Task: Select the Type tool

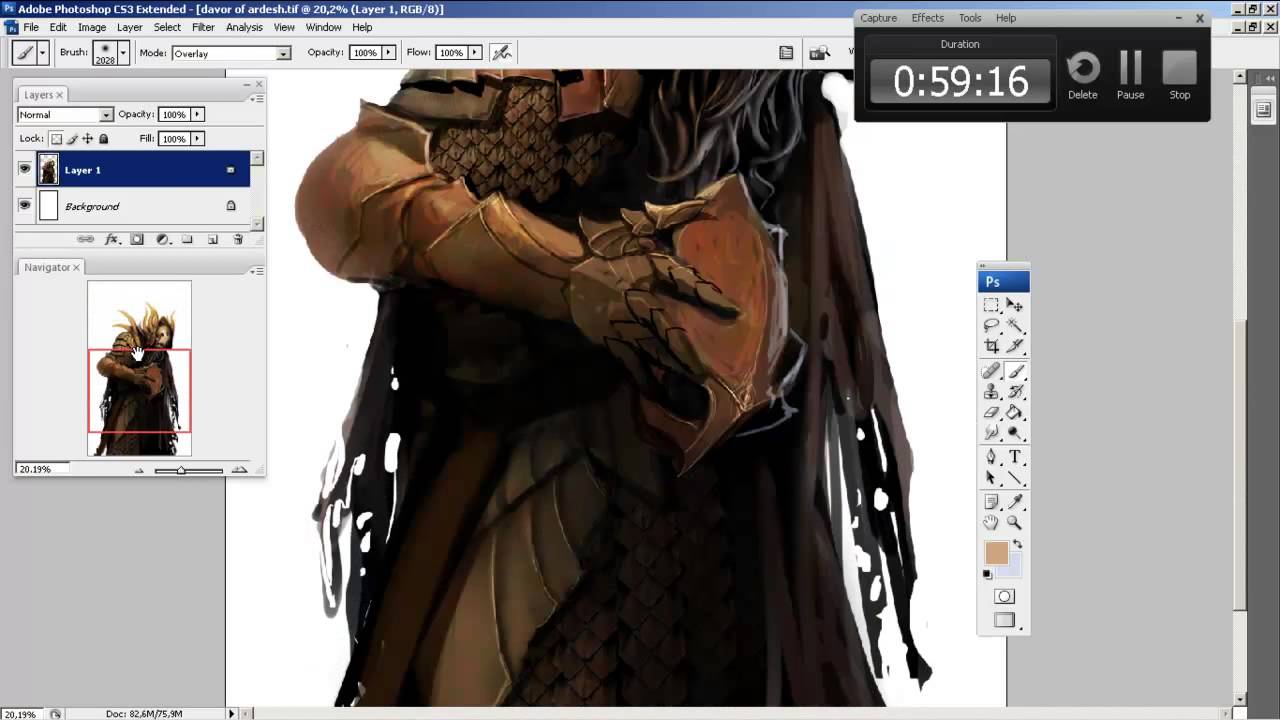Action: tap(1015, 457)
